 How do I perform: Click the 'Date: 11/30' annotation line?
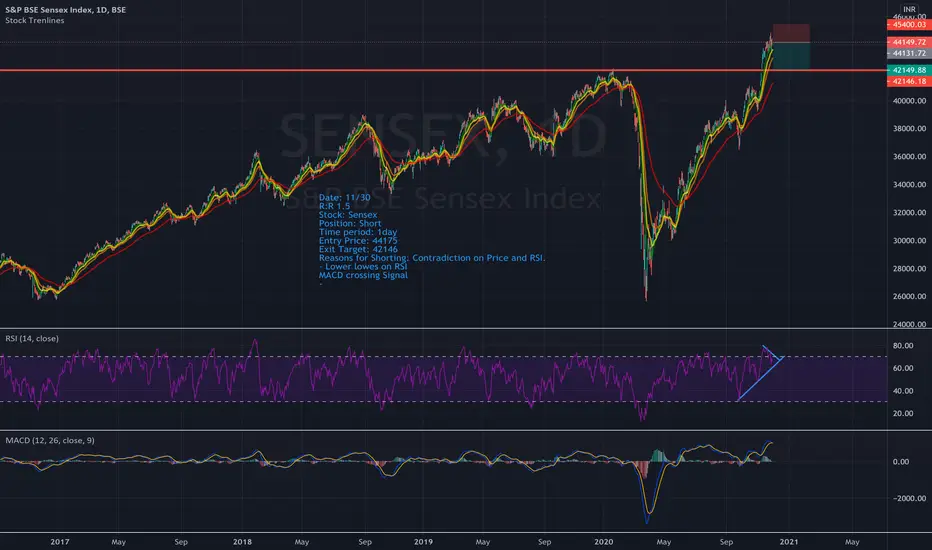pos(345,197)
